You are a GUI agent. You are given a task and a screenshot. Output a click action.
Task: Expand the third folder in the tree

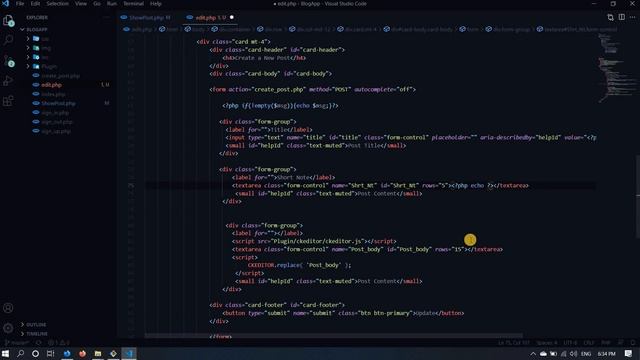[x=28, y=57]
